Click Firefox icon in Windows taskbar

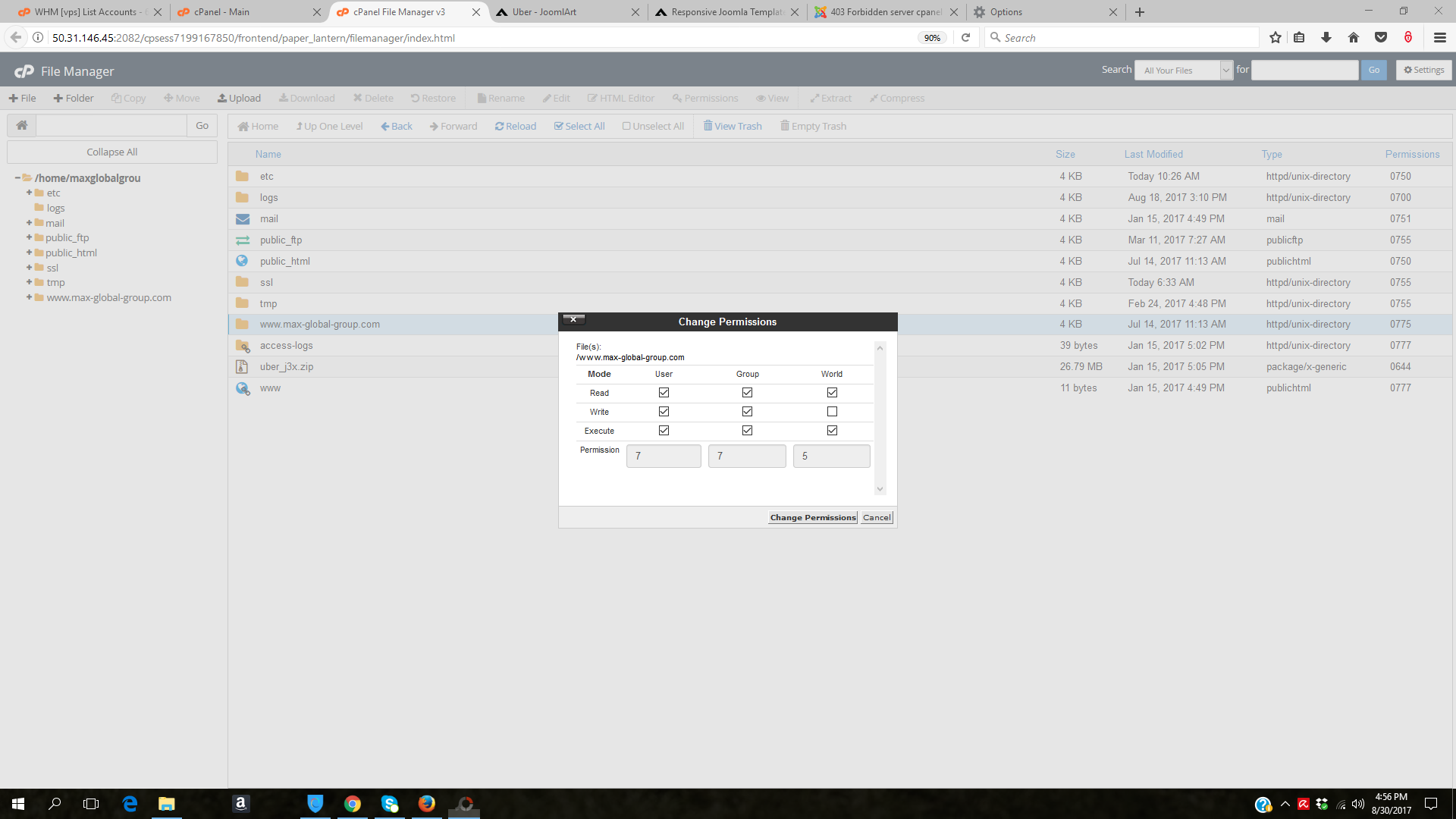pyautogui.click(x=427, y=804)
